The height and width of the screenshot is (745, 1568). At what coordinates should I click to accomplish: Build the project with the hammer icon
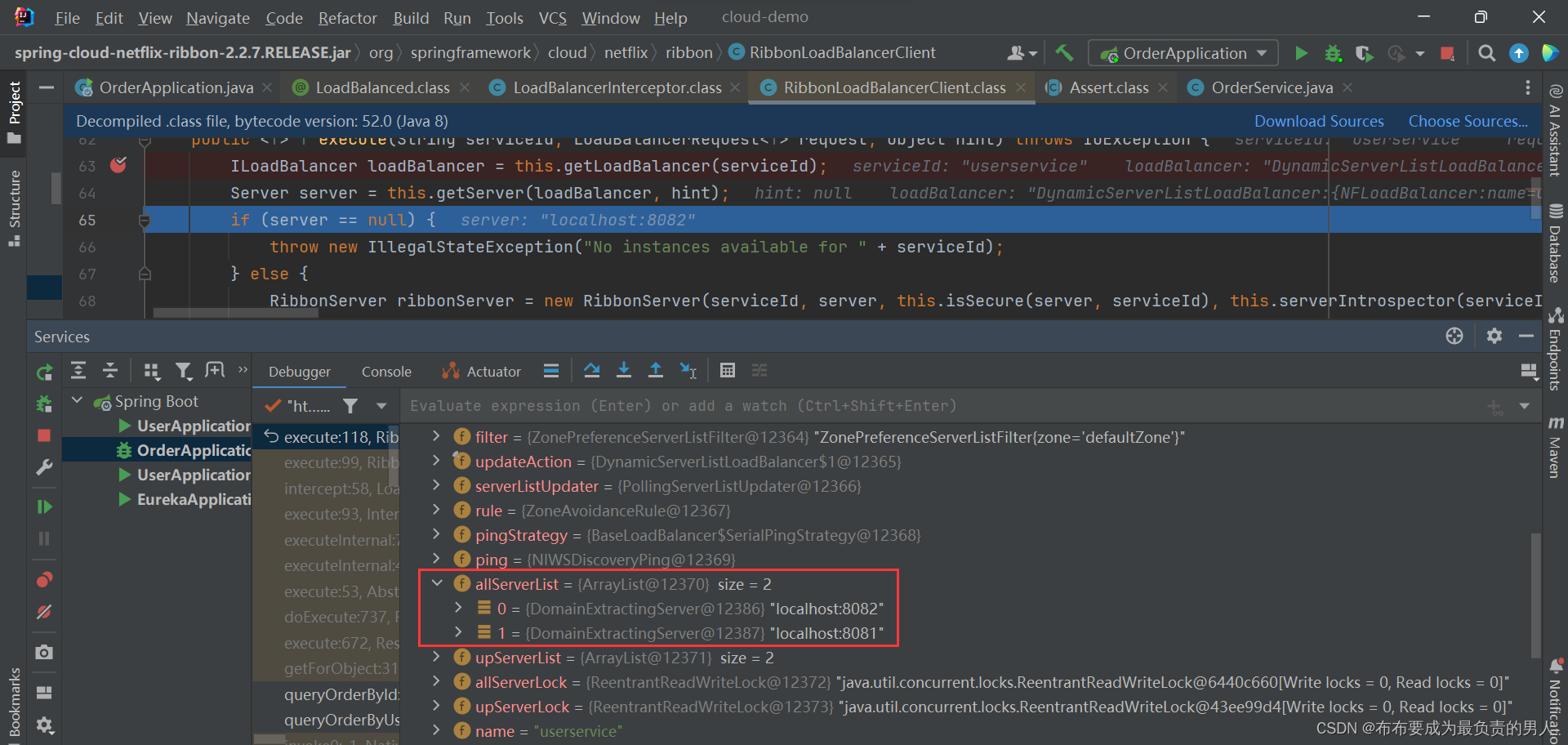[x=1064, y=53]
